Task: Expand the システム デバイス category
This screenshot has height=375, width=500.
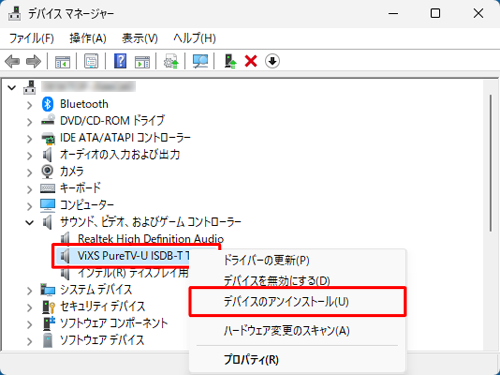Action: [x=30, y=291]
